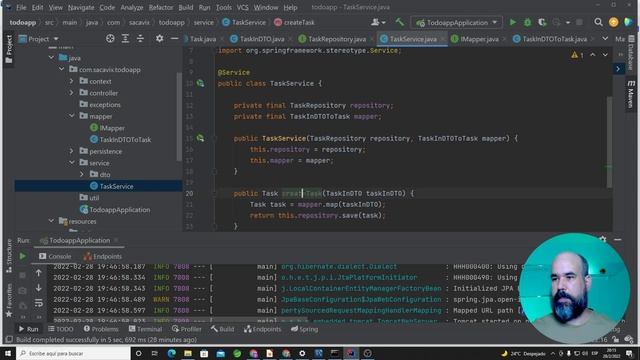Open Project panel settings gear
This screenshot has width=640, height=360.
point(160,39)
